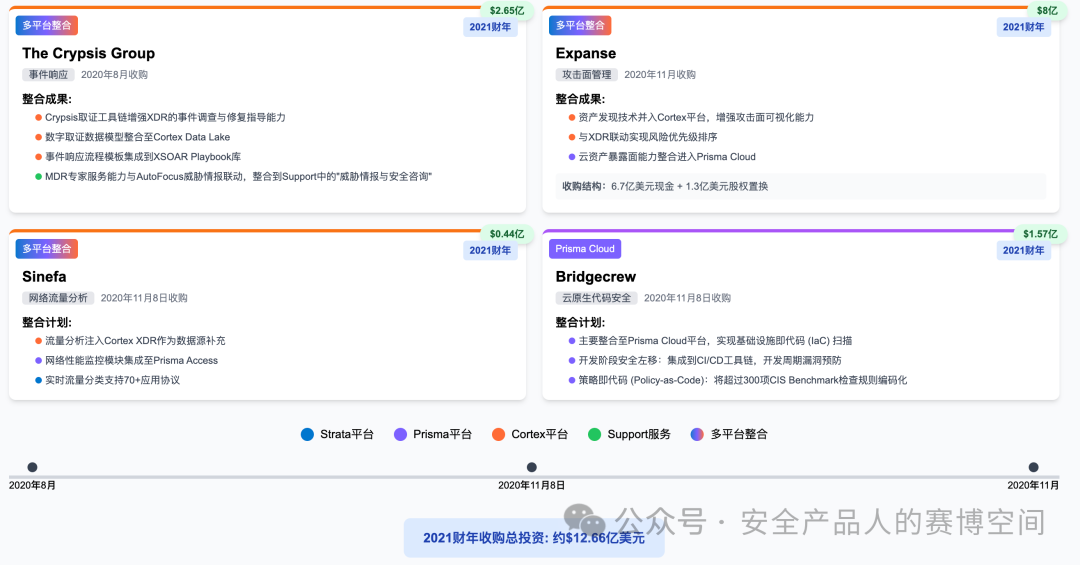Click 整合计划 heading in Bridgecrew card
1080x565 pixels.
point(580,322)
